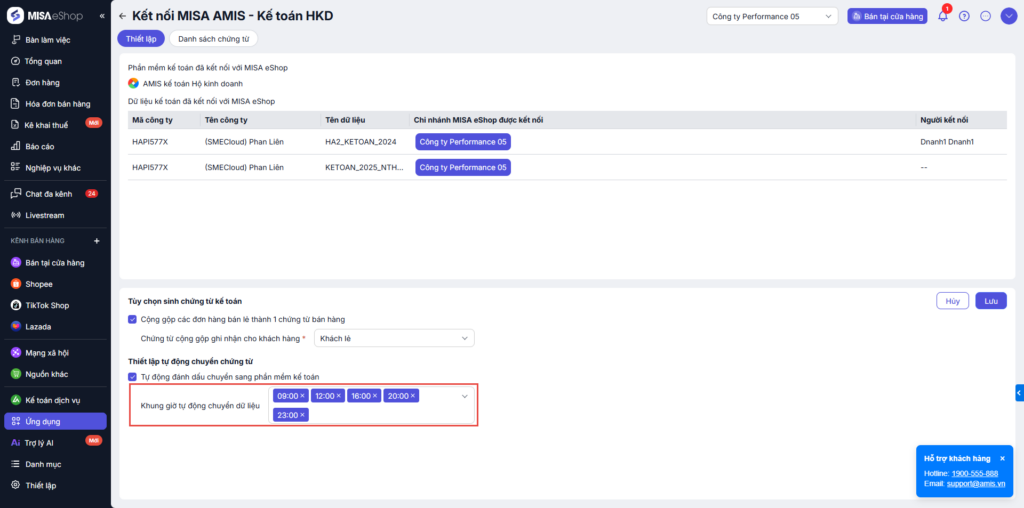Collapse the left sidebar with double-chevron
Viewport: 1024px width, 508px height.
102,17
